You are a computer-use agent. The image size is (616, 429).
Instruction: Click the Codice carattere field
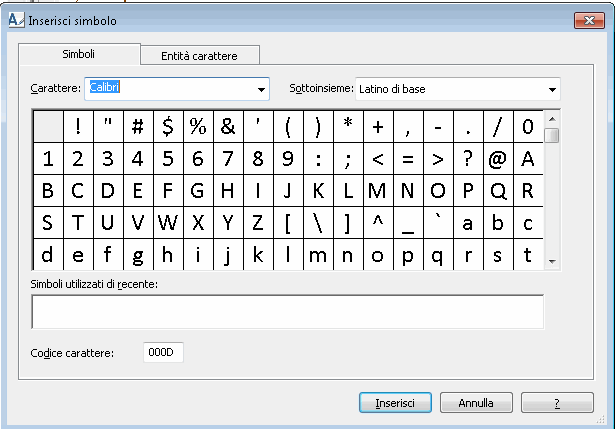(x=163, y=352)
